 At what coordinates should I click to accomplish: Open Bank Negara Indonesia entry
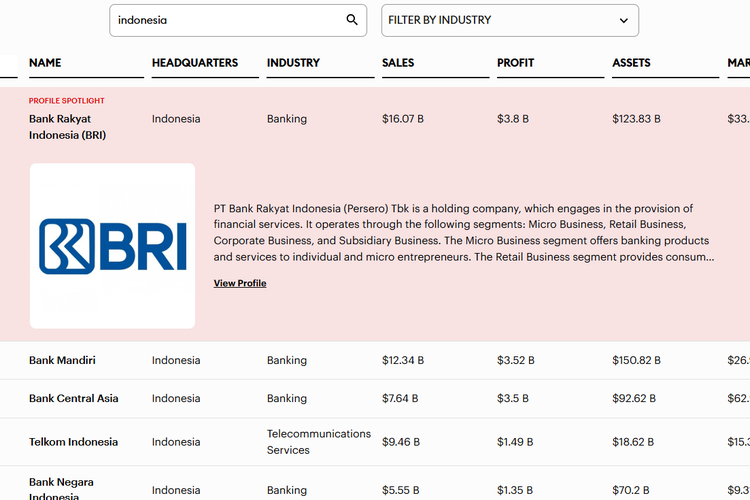tap(61, 489)
